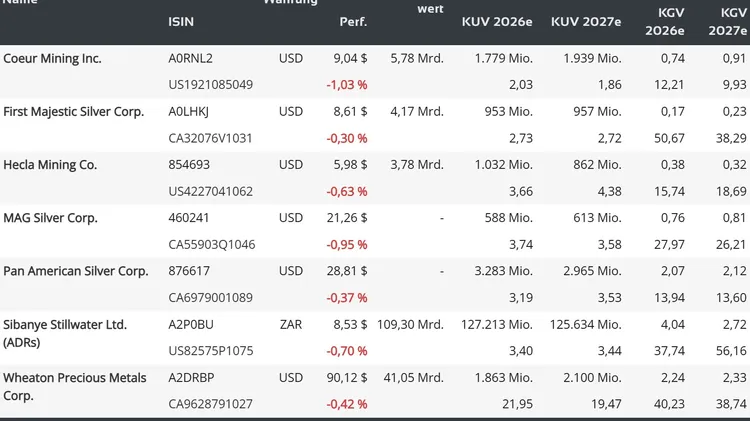Select WKN 460241 for MAG Silver
The image size is (750, 421).
[188, 218]
